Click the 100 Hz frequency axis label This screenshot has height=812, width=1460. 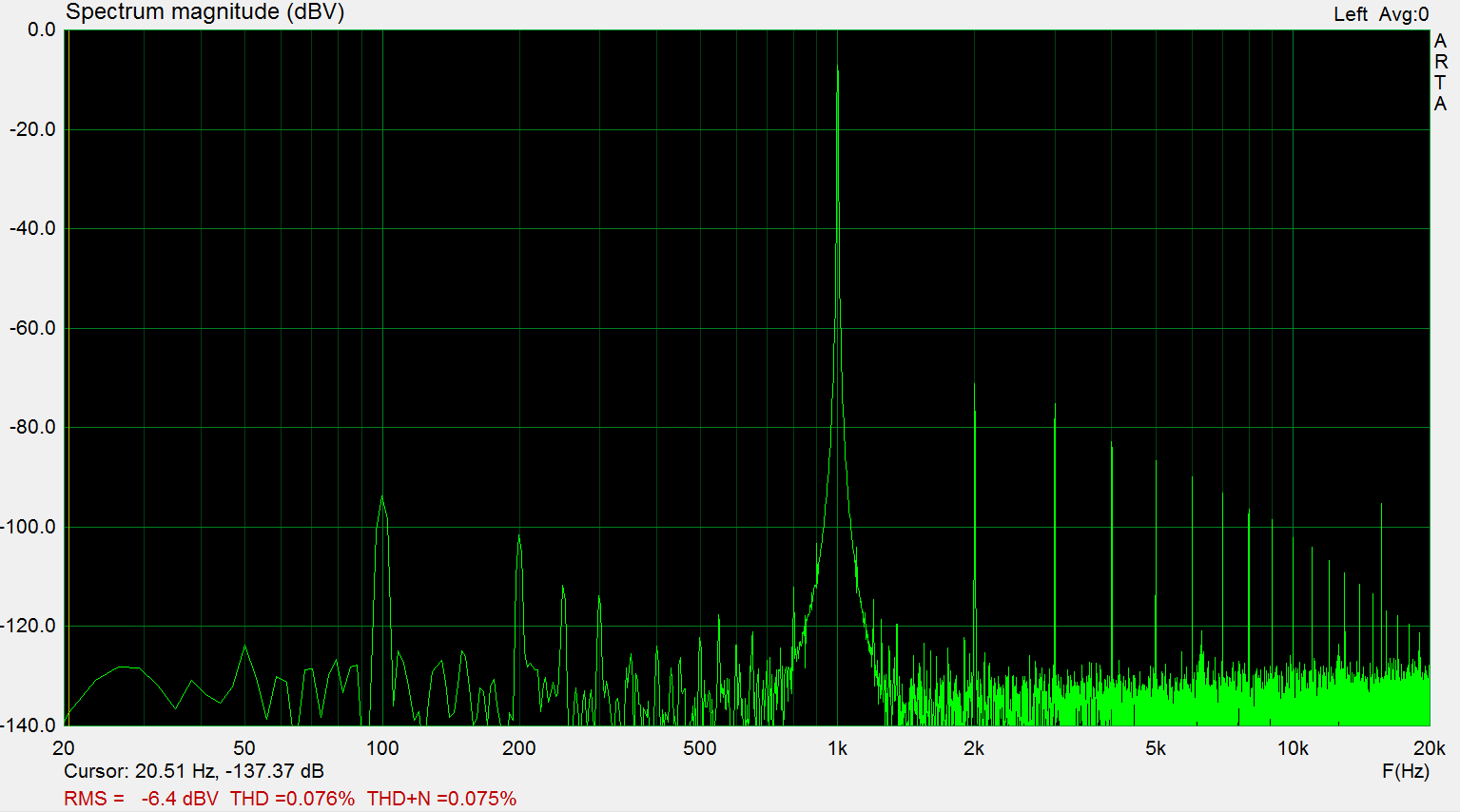tap(382, 748)
